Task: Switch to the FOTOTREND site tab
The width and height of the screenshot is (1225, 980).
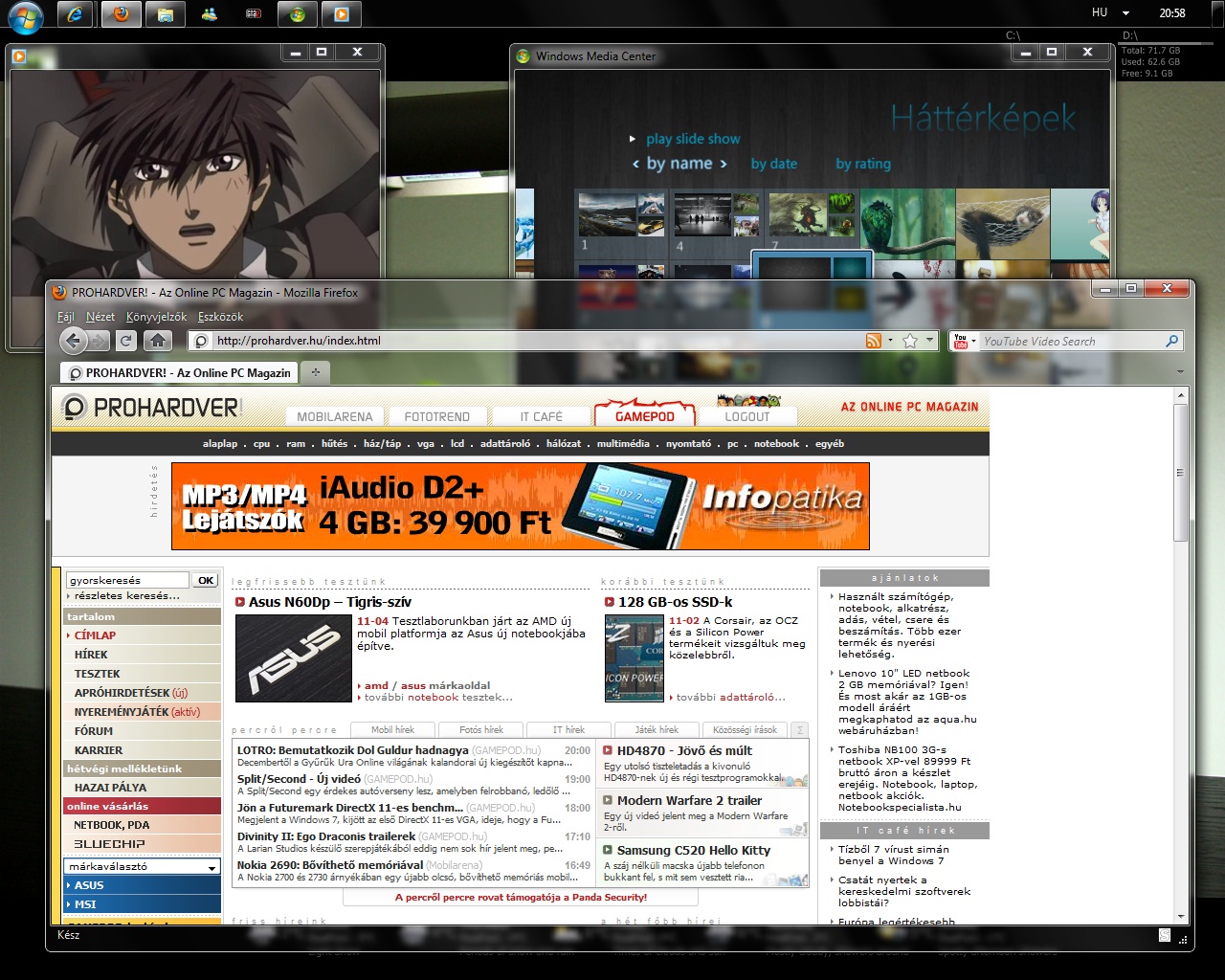Action: click(437, 416)
